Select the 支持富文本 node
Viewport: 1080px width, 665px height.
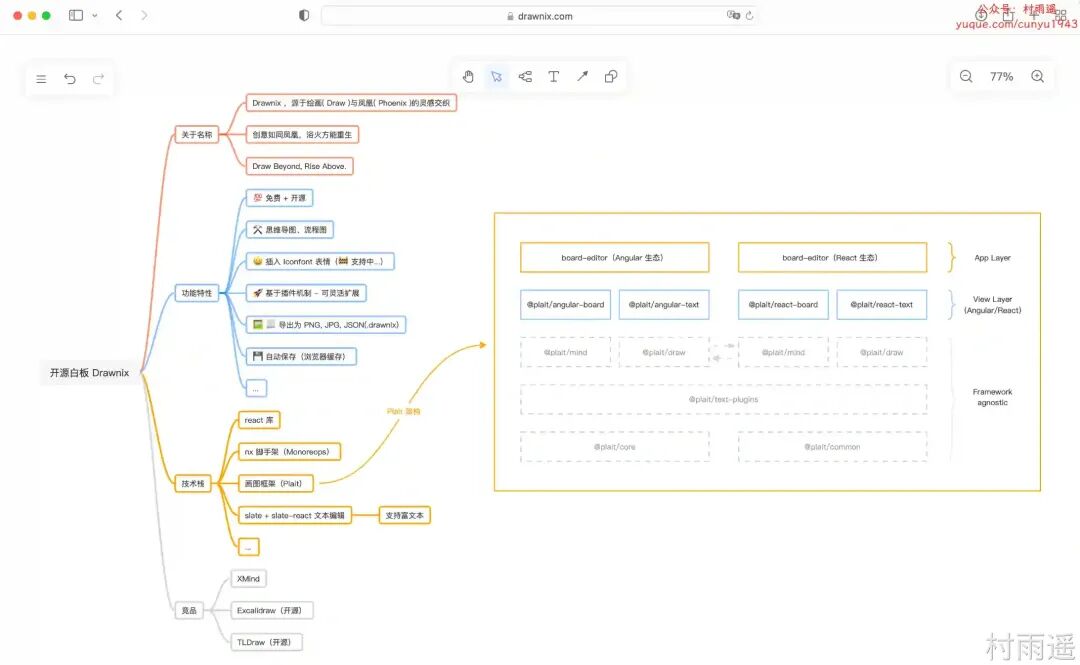tap(405, 515)
